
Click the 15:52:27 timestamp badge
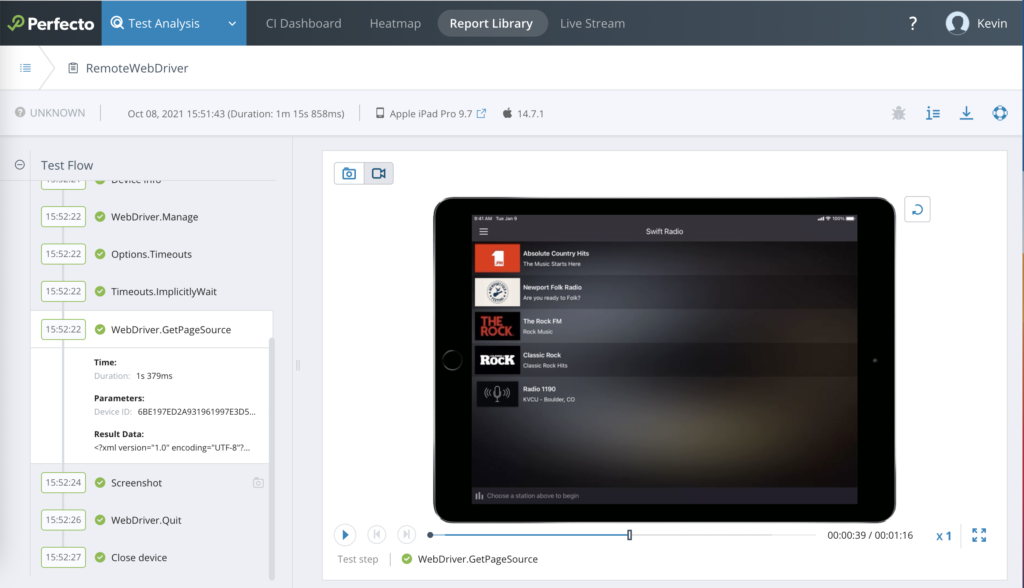click(x=63, y=557)
